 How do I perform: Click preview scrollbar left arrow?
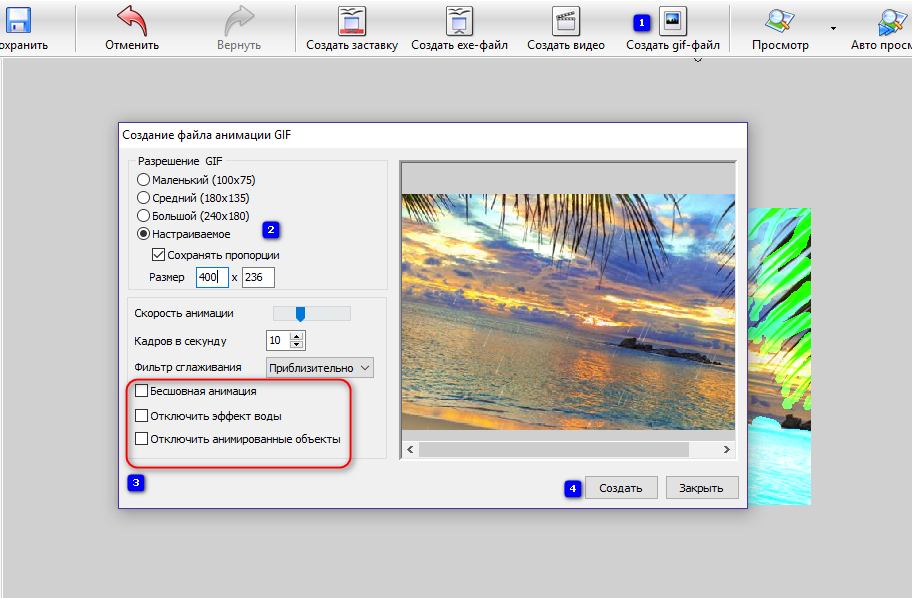pos(410,449)
